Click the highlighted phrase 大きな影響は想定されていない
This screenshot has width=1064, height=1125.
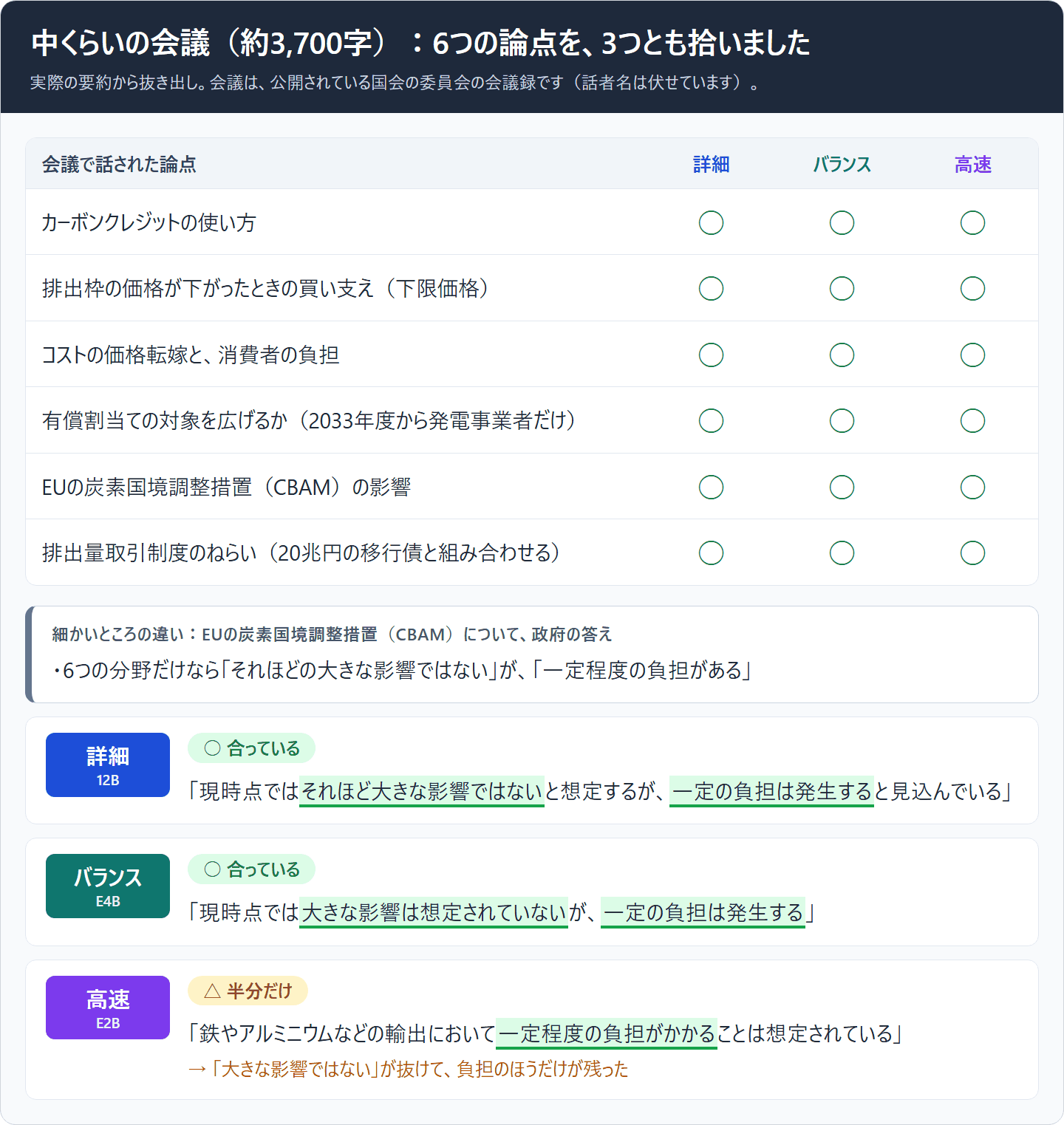click(434, 912)
